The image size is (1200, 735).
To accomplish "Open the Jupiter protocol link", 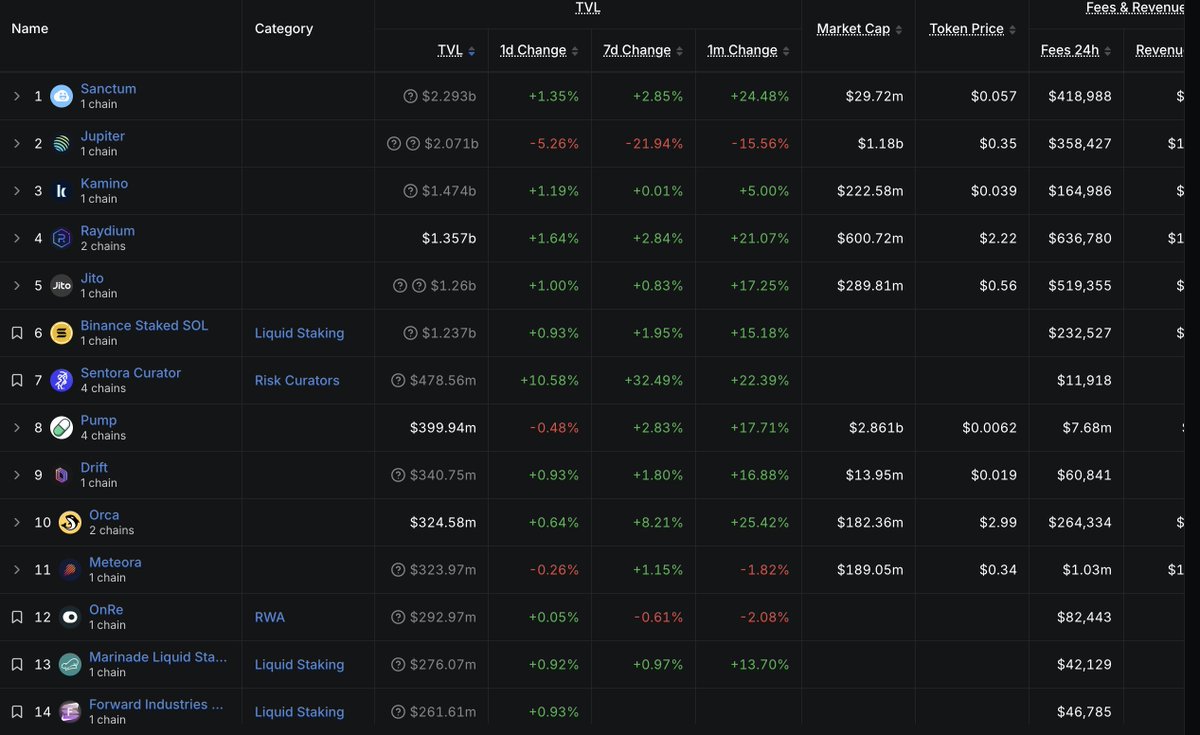I will click(102, 136).
